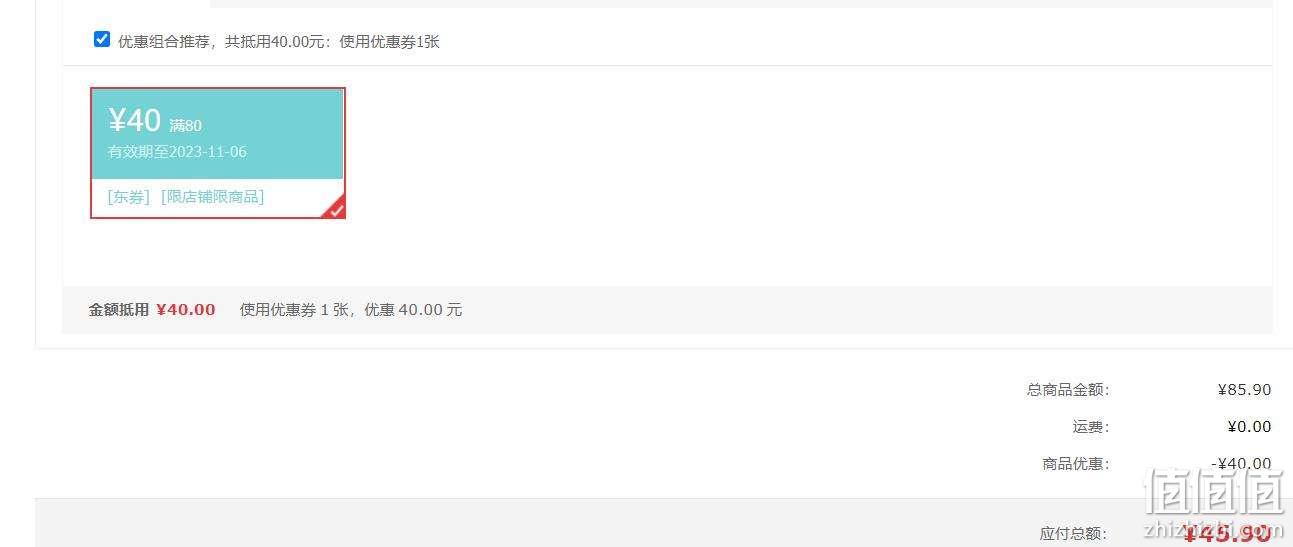This screenshot has height=547, width=1293.
Task: Click the red checkmark corner on the coupon
Action: 335,208
